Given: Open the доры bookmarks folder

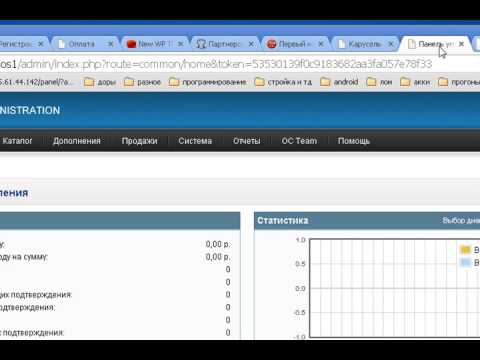Looking at the screenshot, I should point(100,82).
